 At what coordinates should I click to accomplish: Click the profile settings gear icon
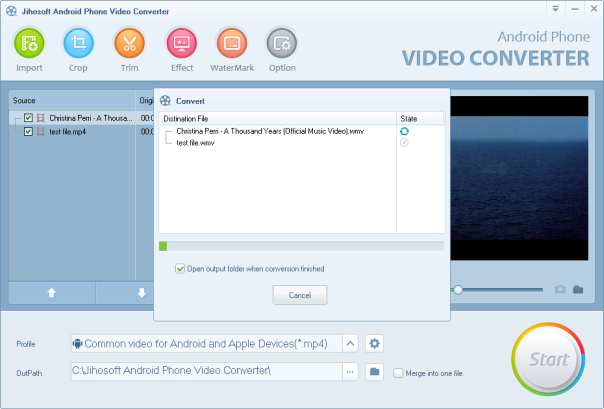coord(375,344)
